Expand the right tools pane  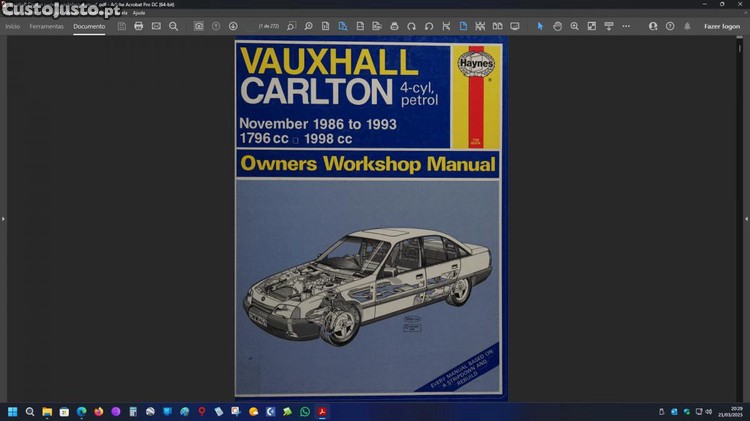coord(746,218)
